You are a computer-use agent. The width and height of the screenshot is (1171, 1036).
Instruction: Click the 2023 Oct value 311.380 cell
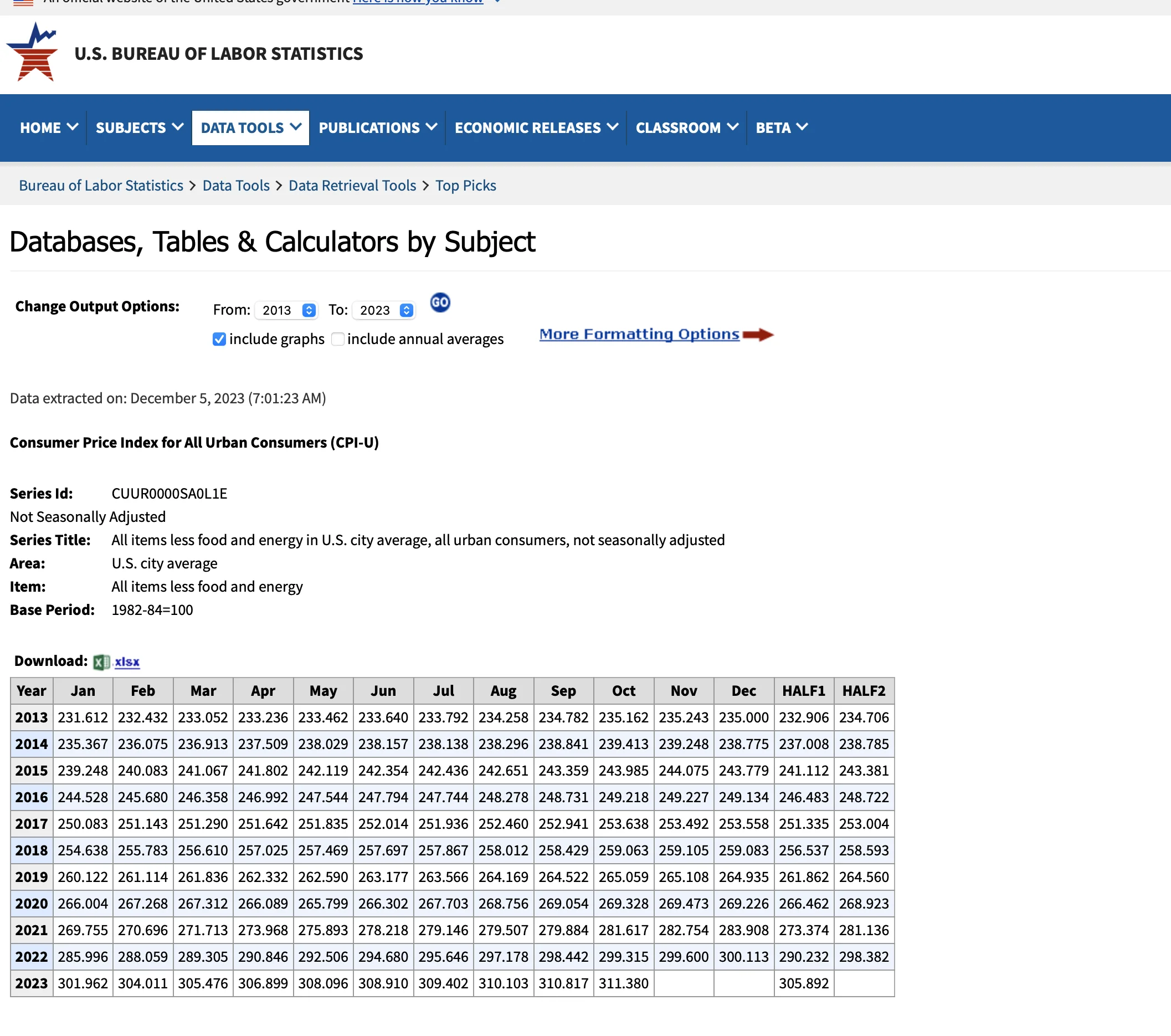tap(623, 983)
